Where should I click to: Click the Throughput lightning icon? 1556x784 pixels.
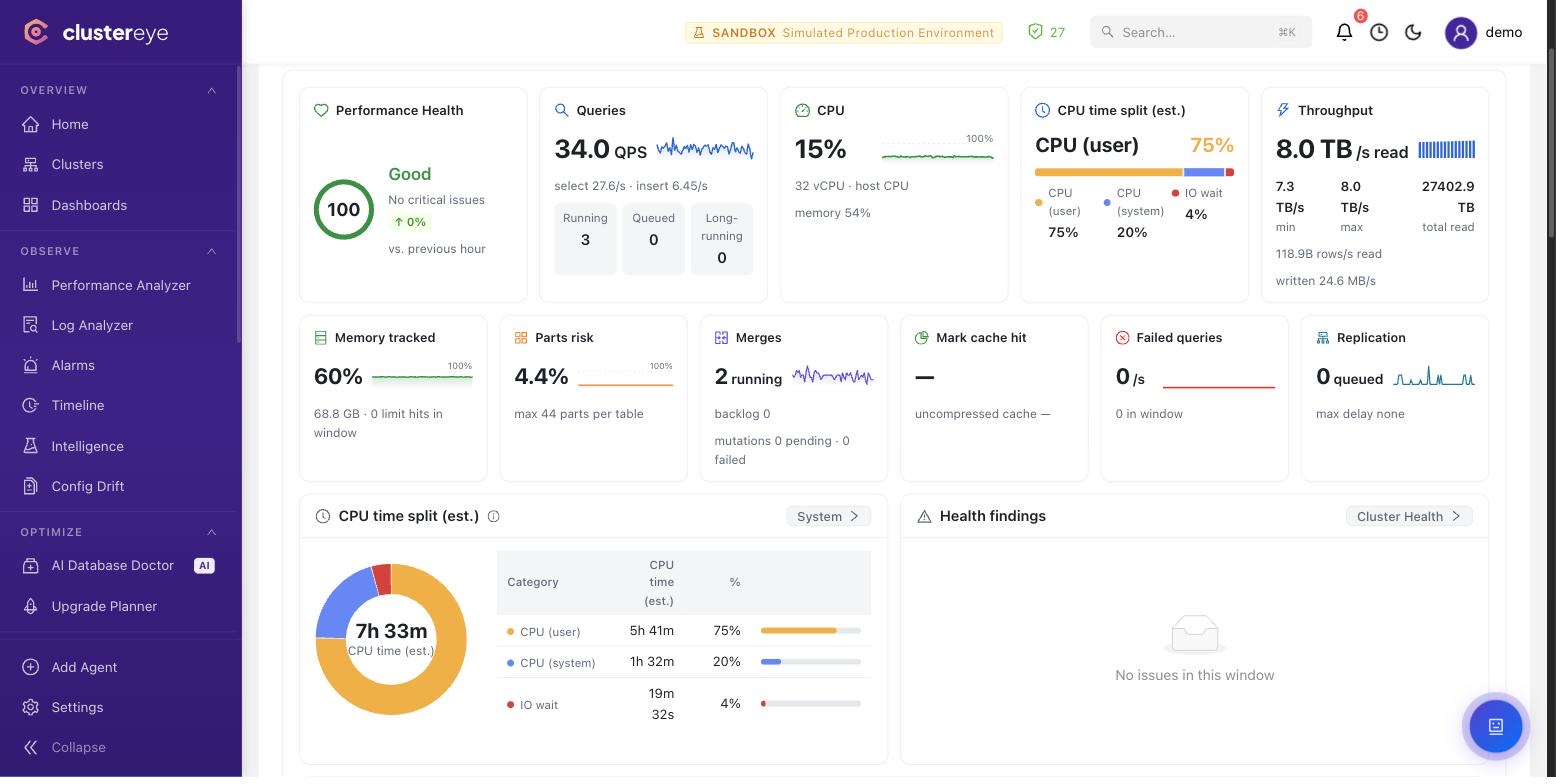1283,110
